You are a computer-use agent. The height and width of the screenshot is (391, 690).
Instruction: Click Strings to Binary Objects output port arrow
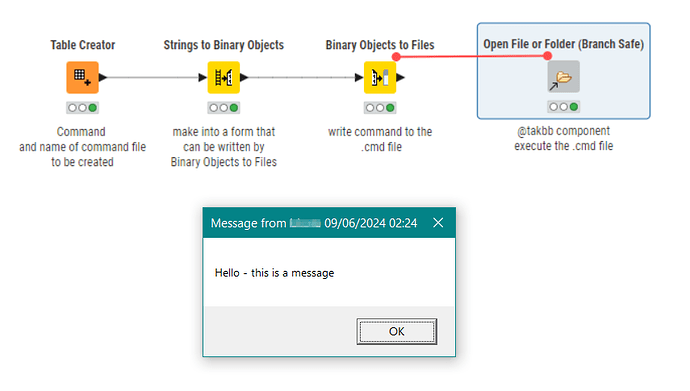[x=244, y=77]
